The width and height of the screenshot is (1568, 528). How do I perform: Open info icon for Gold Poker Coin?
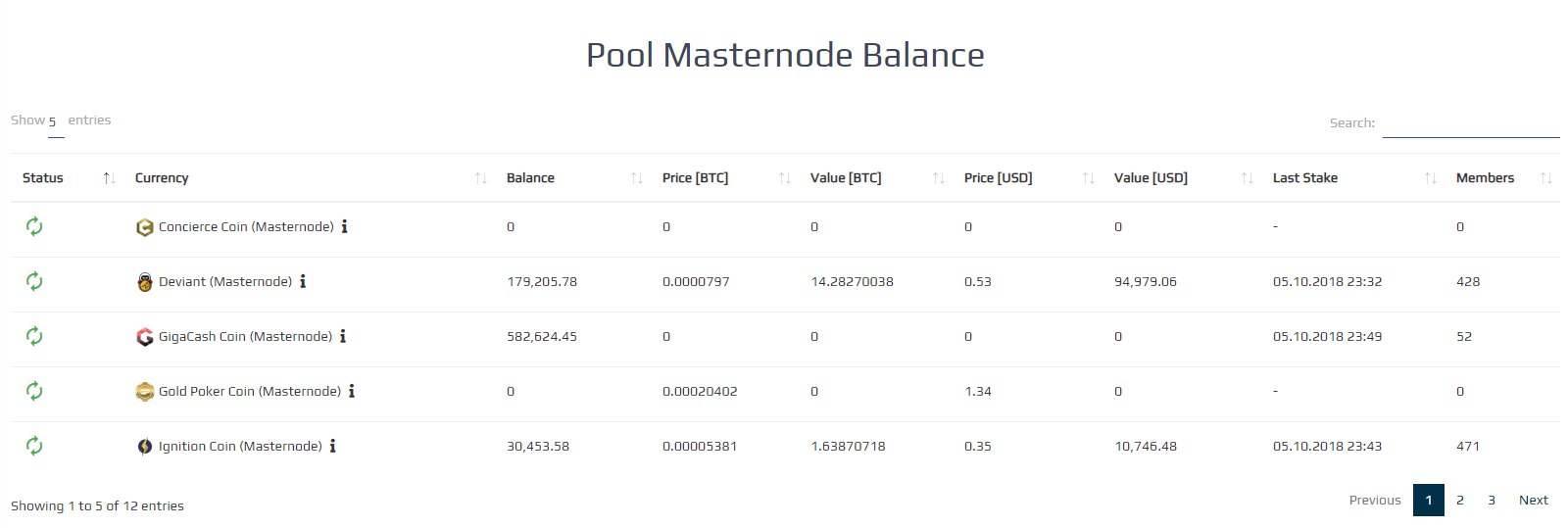click(x=352, y=391)
